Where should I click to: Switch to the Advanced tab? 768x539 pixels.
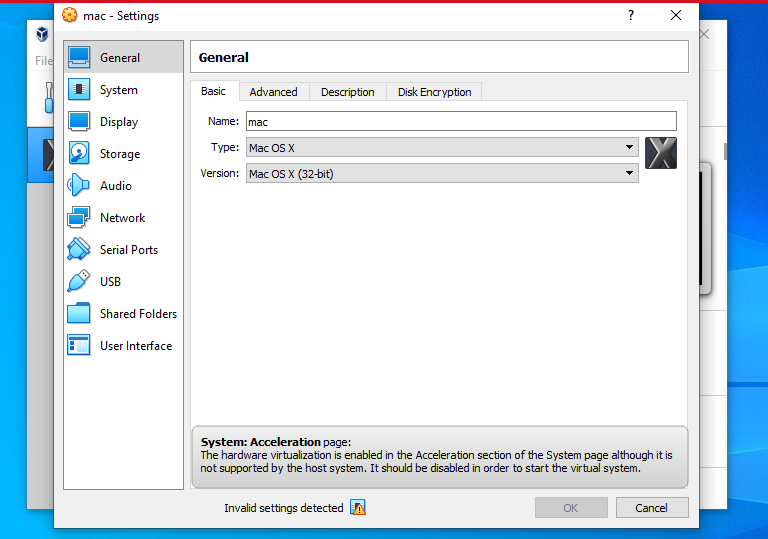(273, 92)
